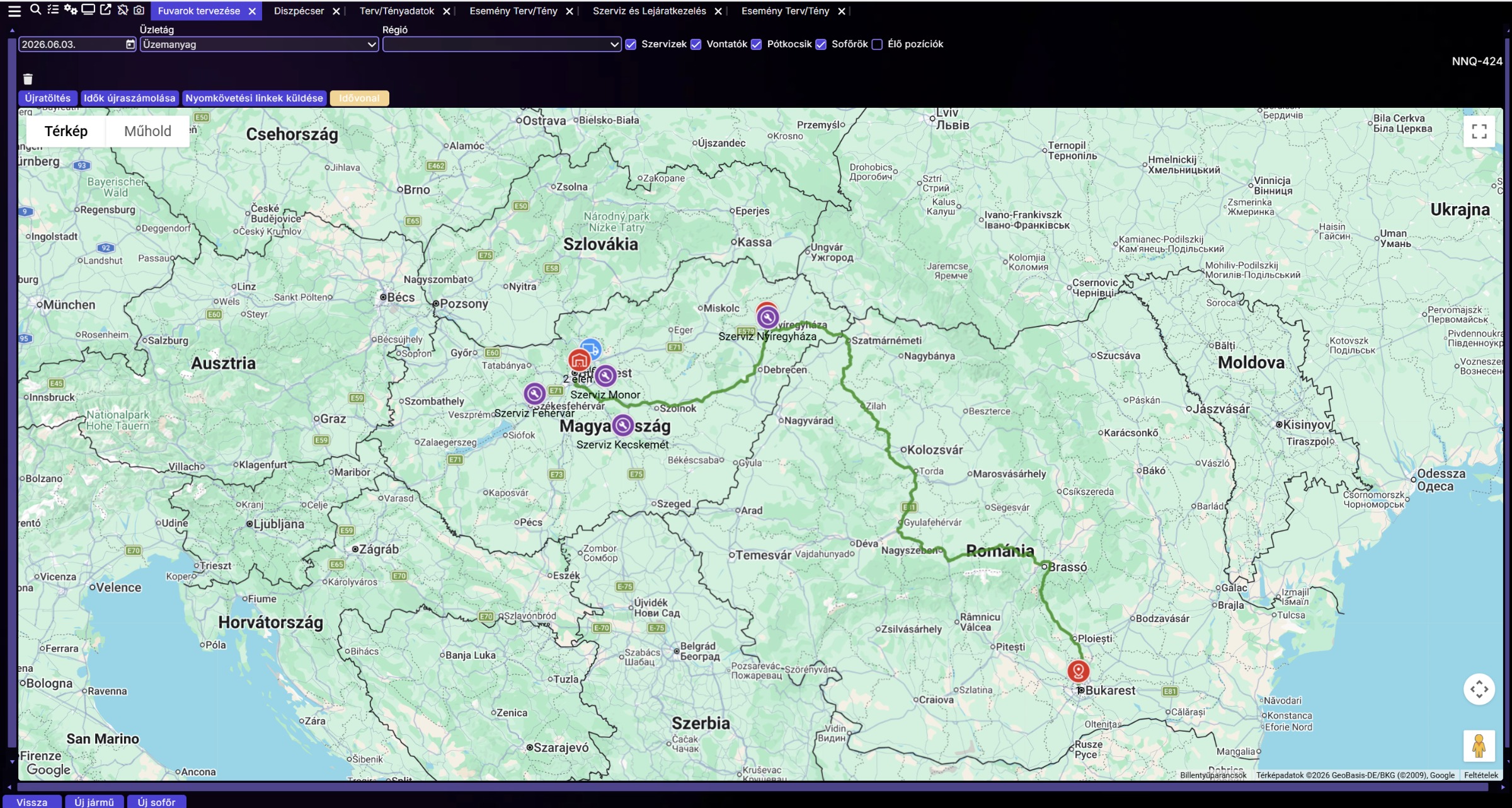The image size is (1512, 808).
Task: Click the NNQ-424 plate label
Action: point(1477,61)
